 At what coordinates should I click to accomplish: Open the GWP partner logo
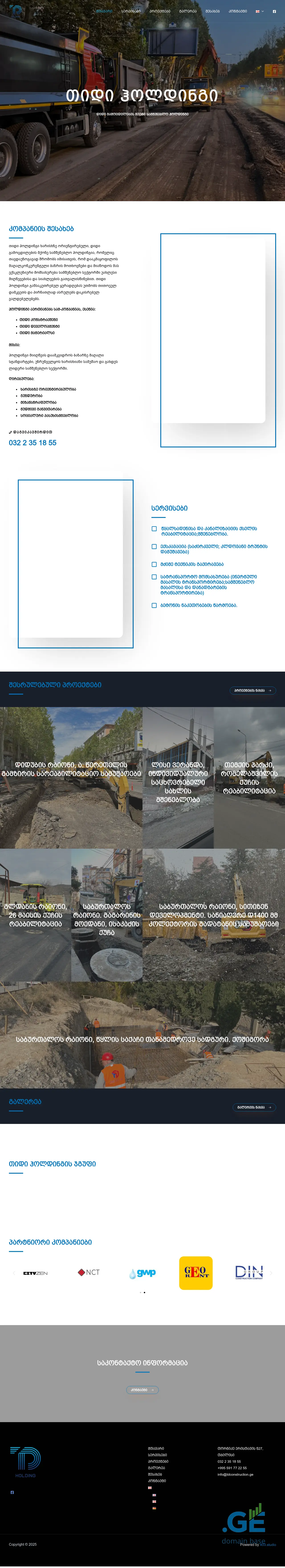pos(142,1273)
